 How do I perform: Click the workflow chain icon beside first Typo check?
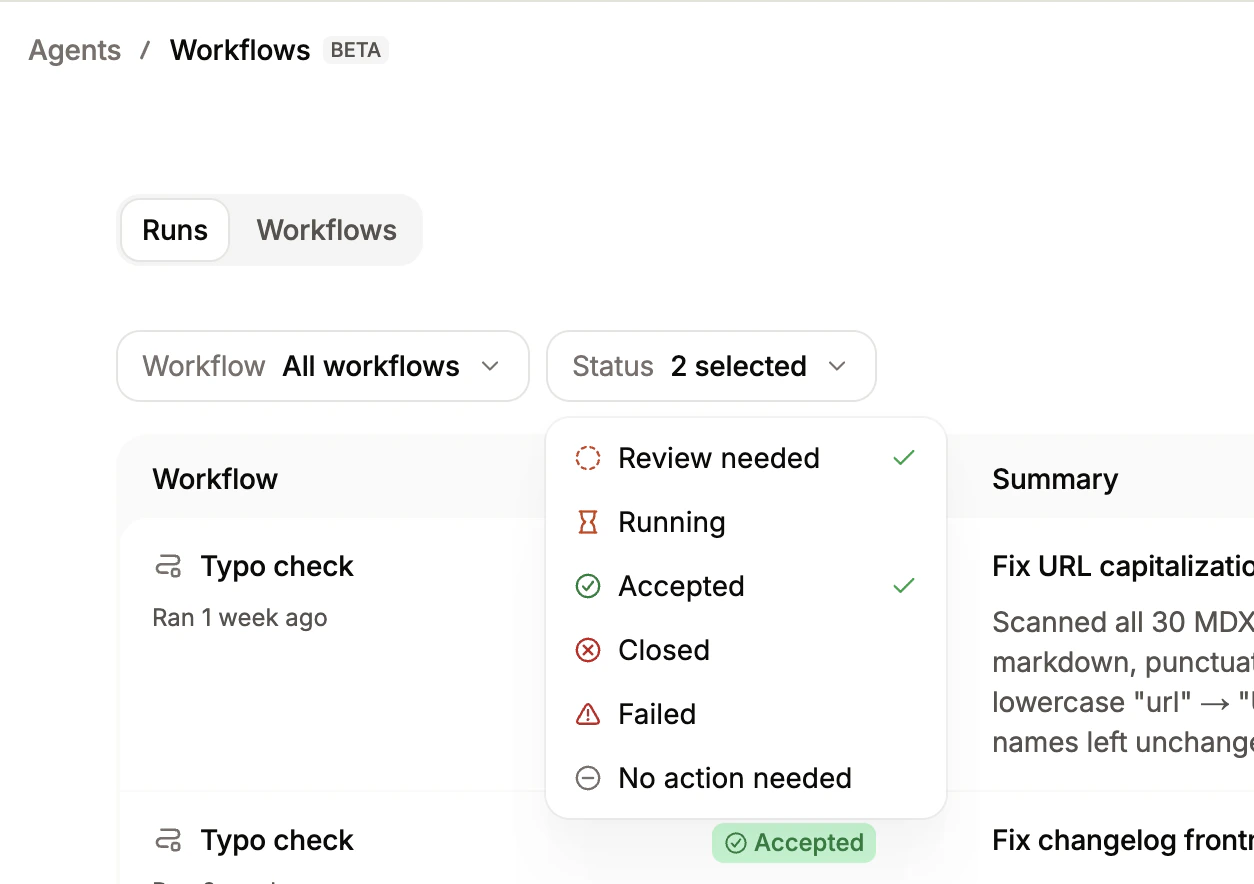click(x=168, y=565)
